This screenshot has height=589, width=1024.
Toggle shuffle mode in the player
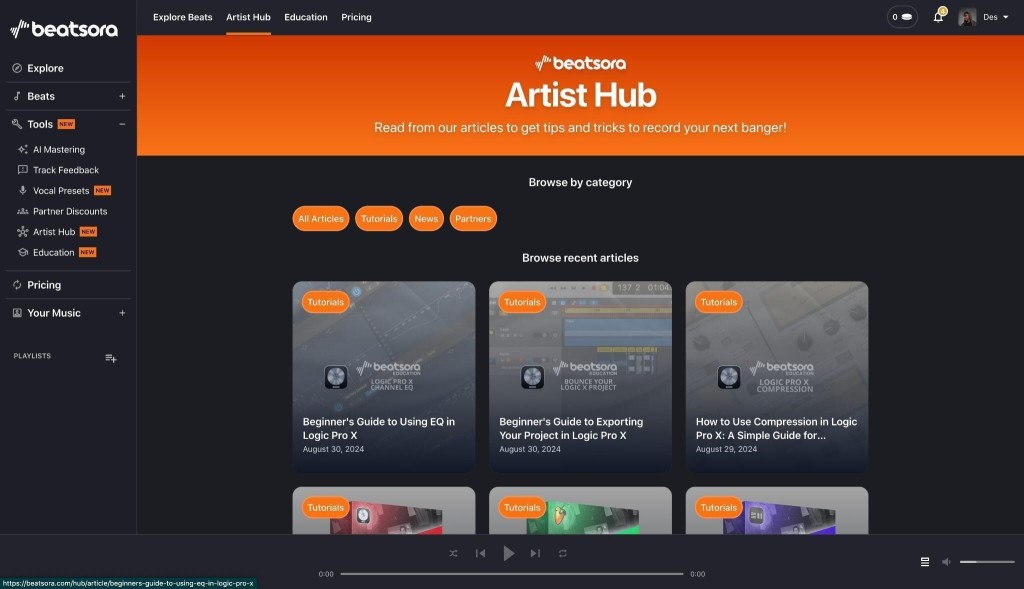(x=453, y=553)
